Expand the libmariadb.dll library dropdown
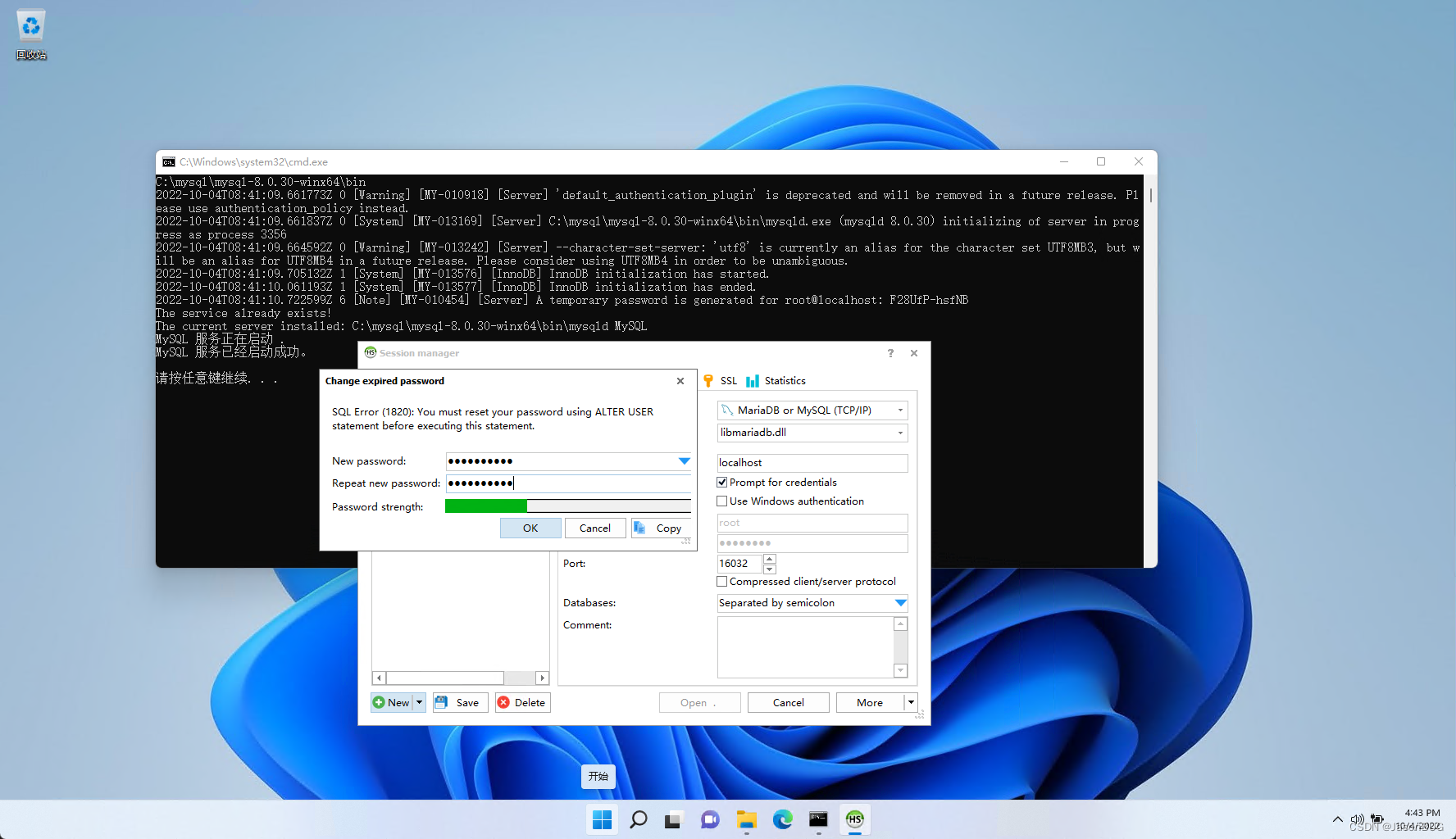Viewport: 1456px width, 839px height. tap(900, 433)
